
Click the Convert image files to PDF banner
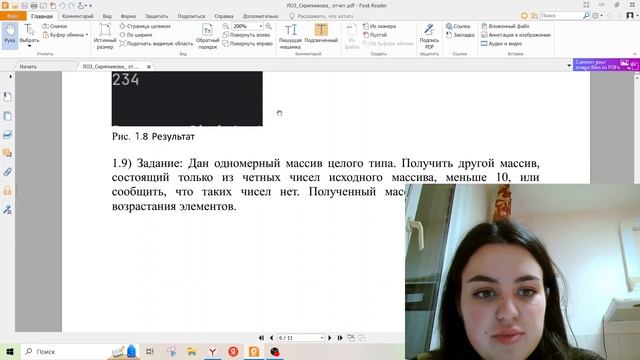click(x=606, y=64)
